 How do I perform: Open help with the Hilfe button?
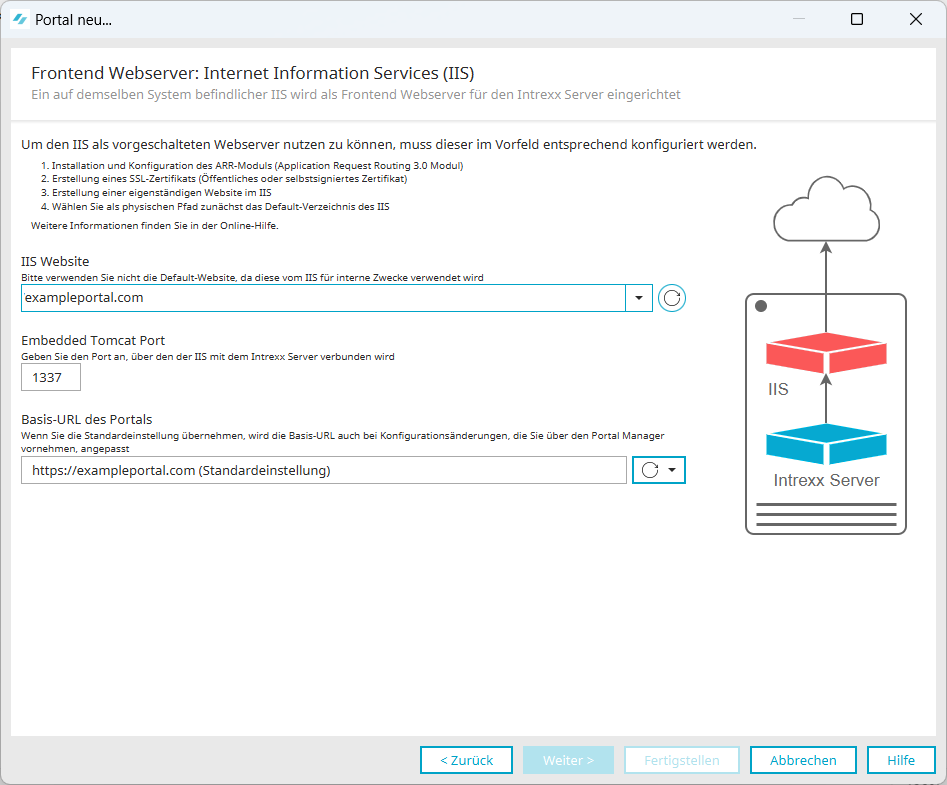(x=900, y=760)
